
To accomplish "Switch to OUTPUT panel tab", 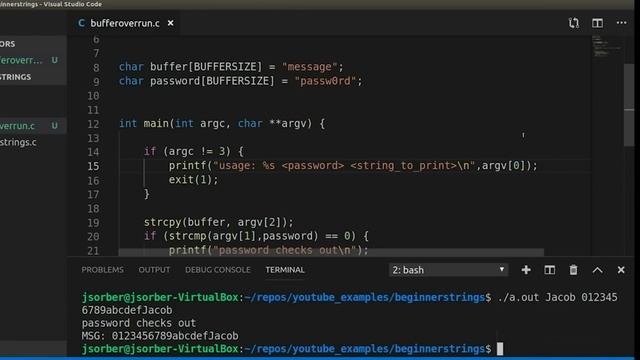I will click(154, 270).
